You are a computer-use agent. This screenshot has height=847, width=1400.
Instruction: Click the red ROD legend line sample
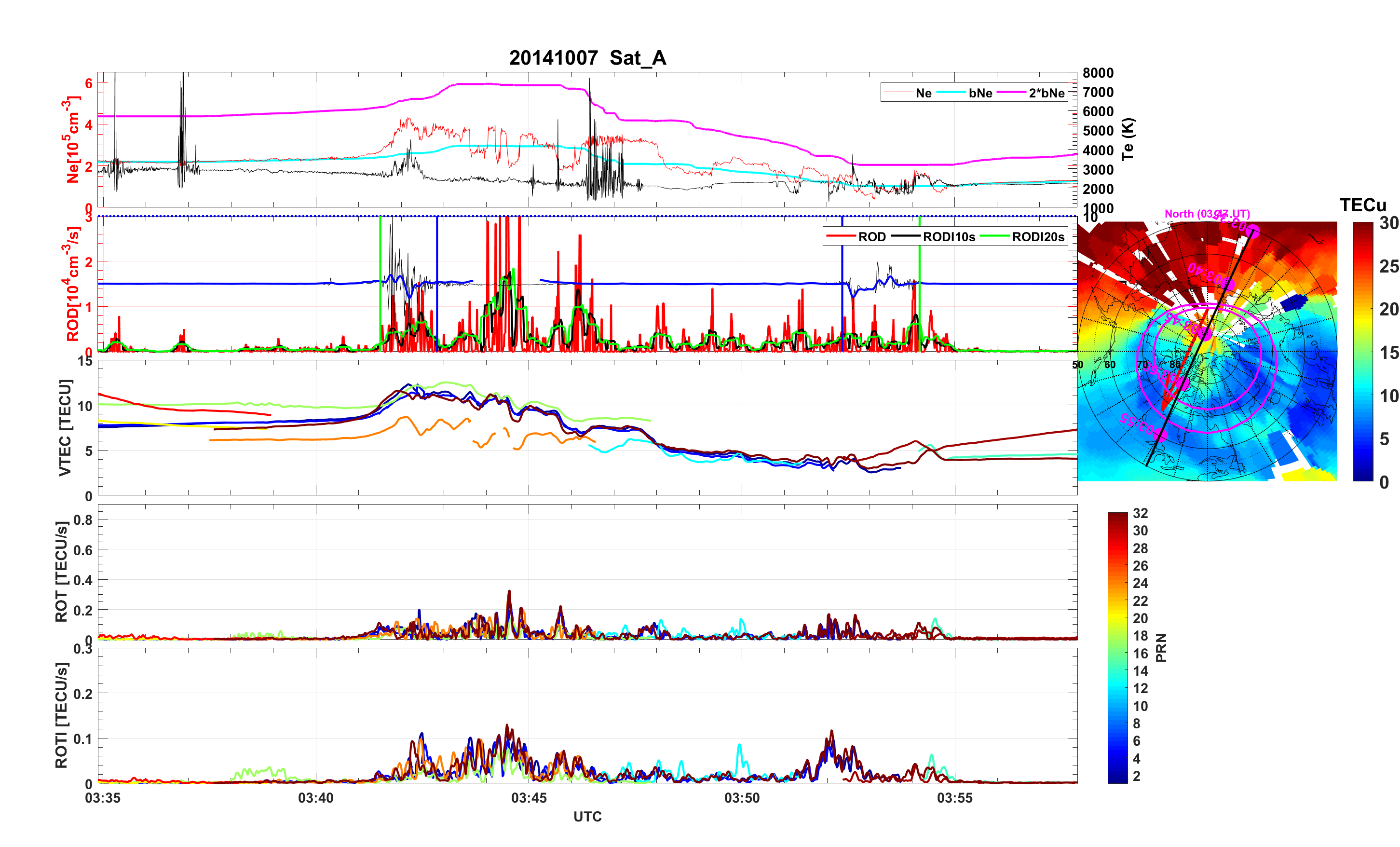(841, 236)
